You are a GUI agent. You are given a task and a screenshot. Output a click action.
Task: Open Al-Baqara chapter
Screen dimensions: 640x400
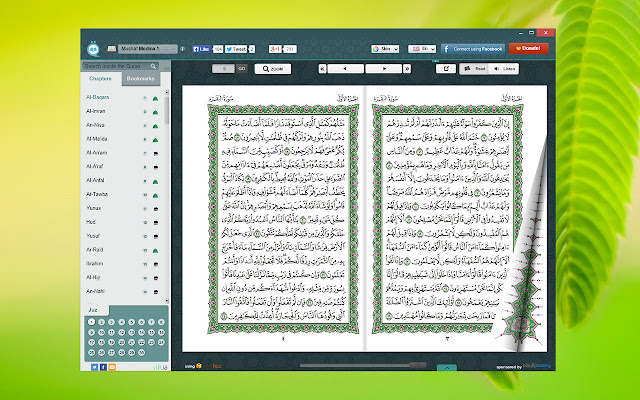point(98,98)
